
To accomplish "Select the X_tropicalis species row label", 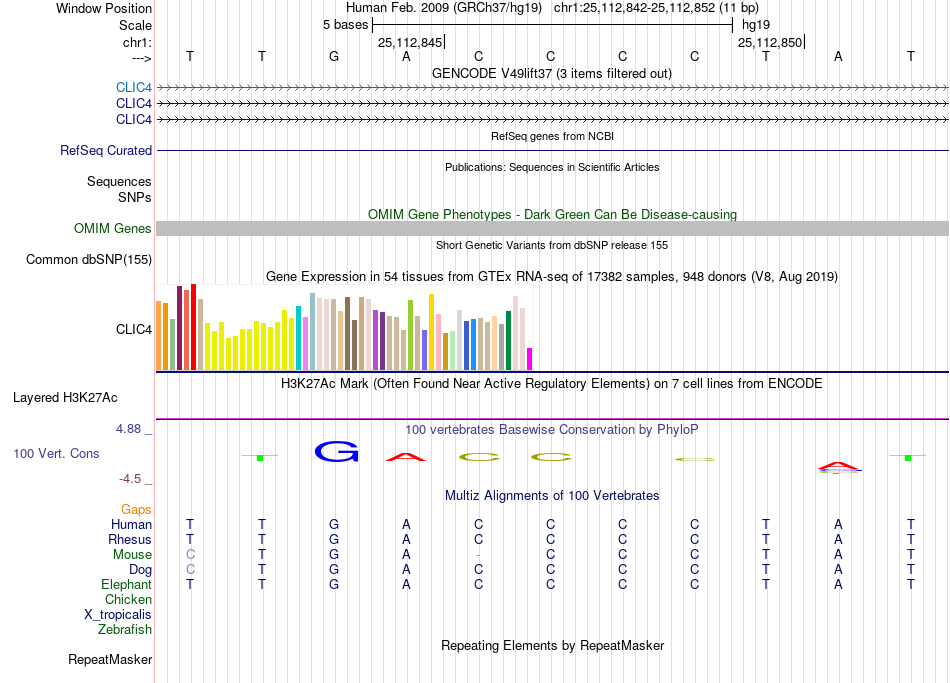I will (x=118, y=615).
